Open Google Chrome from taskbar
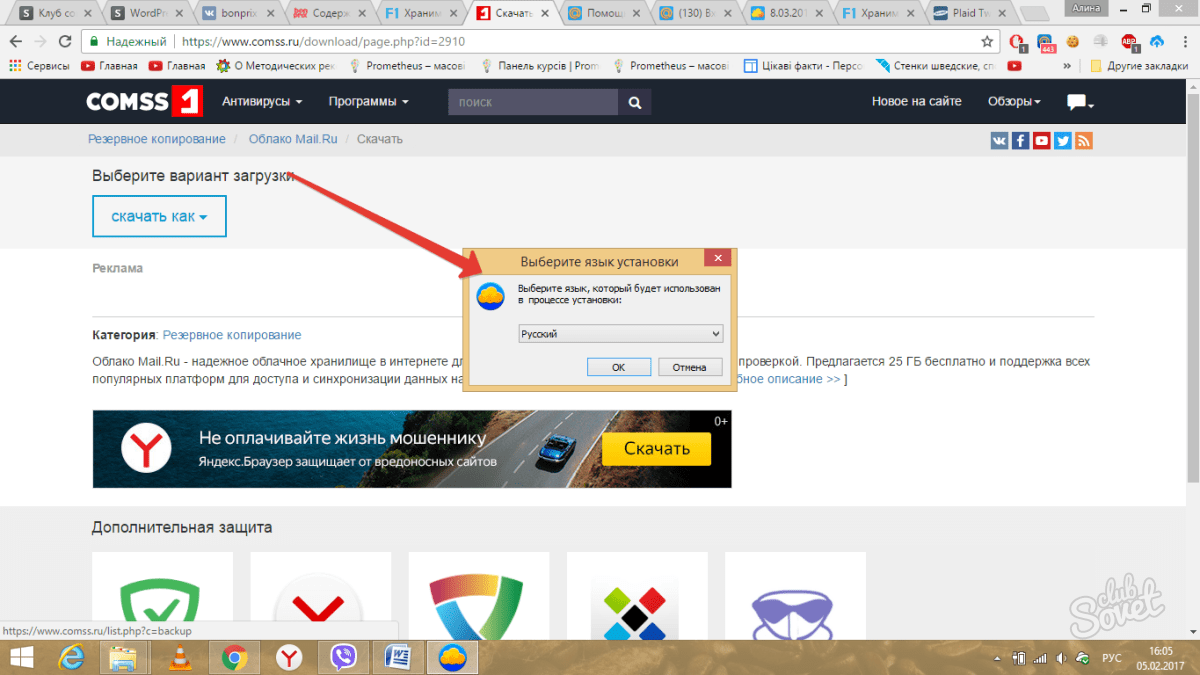 tap(235, 657)
